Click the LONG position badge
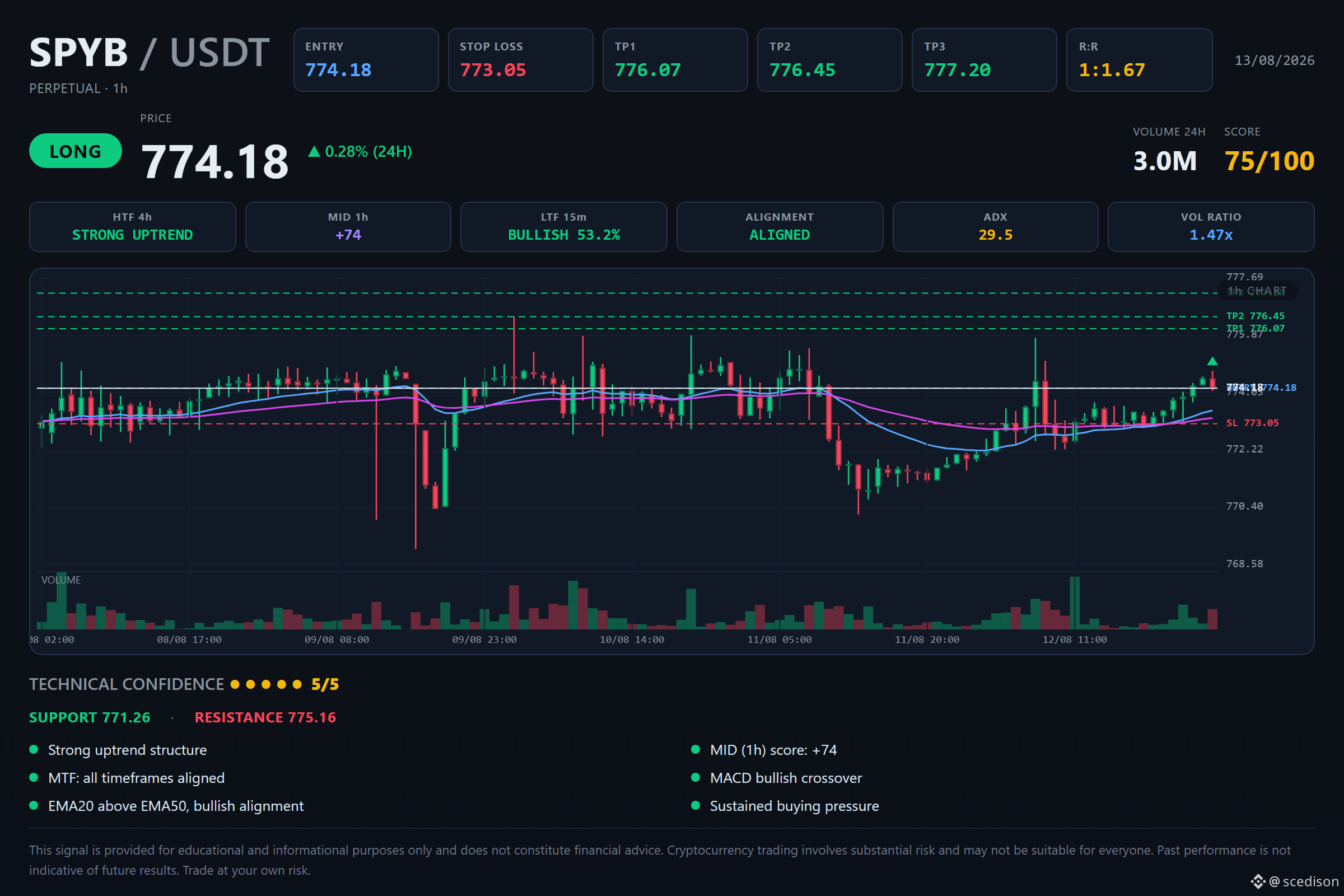The height and width of the screenshot is (896, 1344). coord(76,151)
